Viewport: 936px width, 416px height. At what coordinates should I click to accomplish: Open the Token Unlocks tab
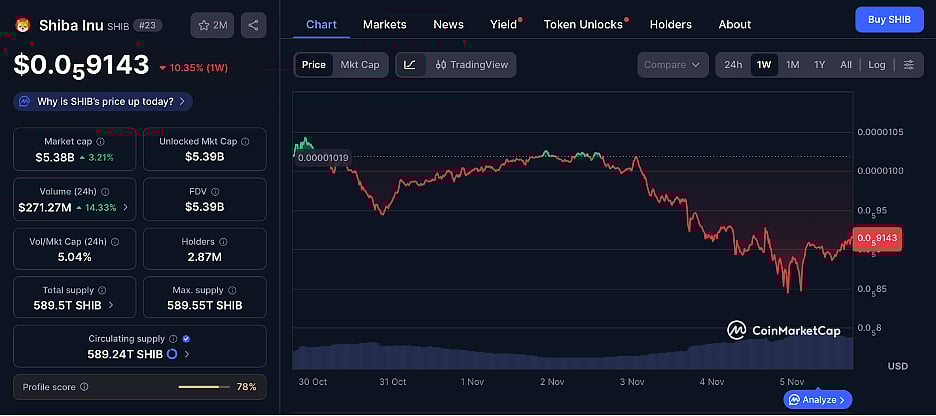pyautogui.click(x=583, y=24)
